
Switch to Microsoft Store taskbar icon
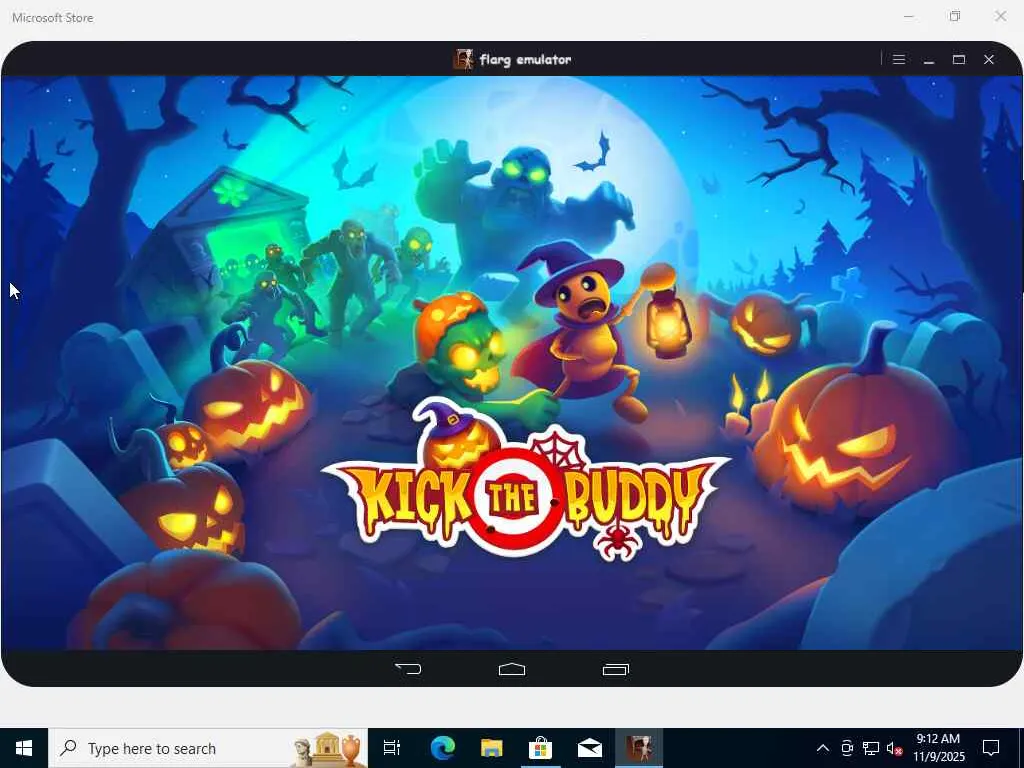click(x=541, y=748)
